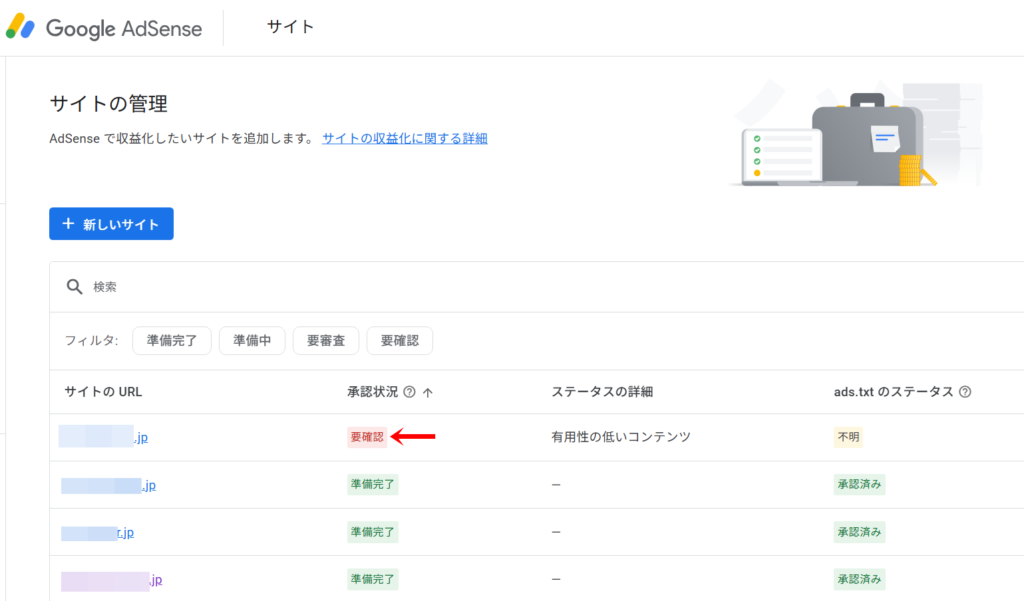This screenshot has width=1024, height=601.
Task: Open the help icon next to 承認状況
Action: pos(409,392)
